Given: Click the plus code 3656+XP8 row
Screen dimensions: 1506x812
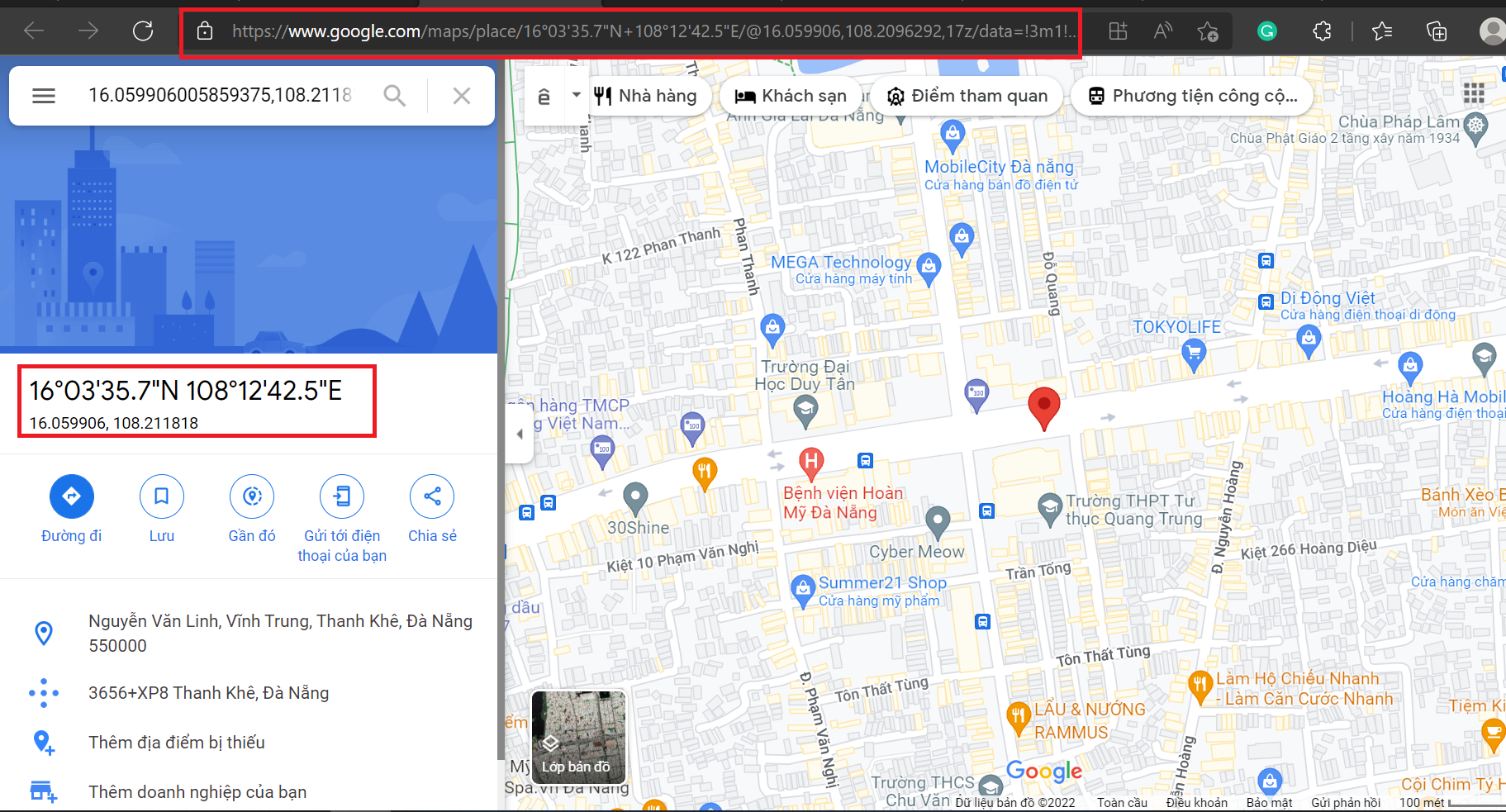Looking at the screenshot, I should pyautogui.click(x=250, y=693).
